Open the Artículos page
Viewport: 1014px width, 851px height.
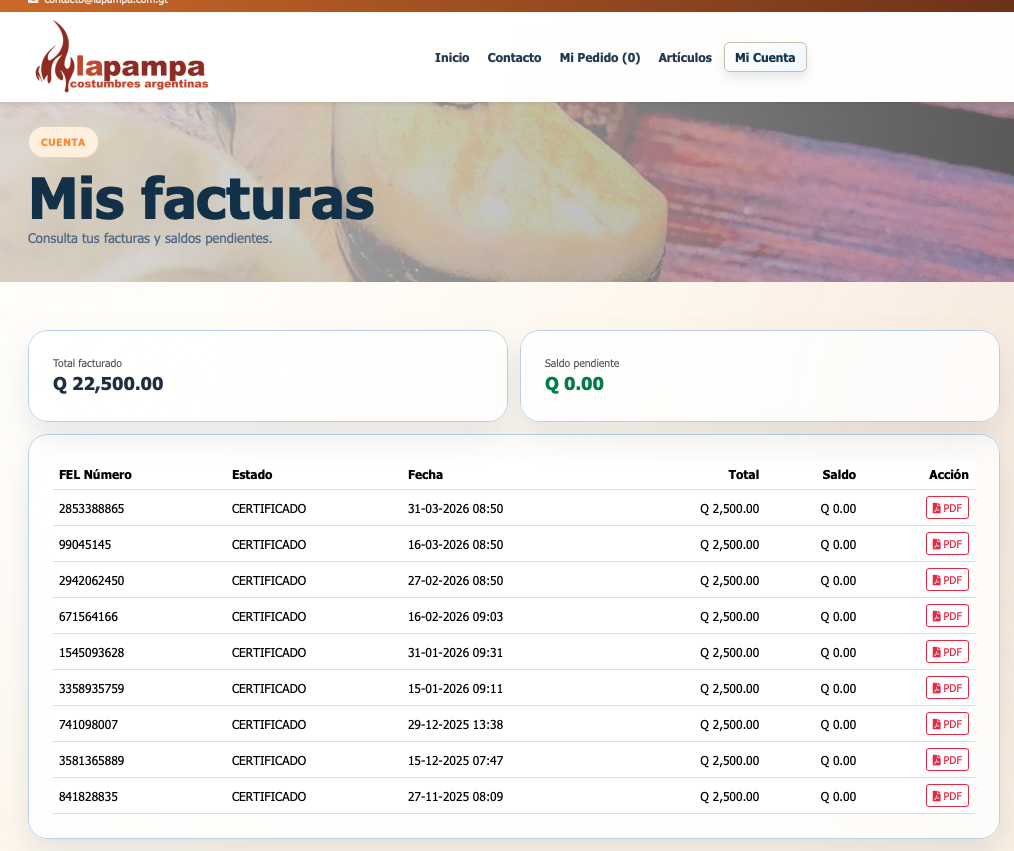[685, 57]
